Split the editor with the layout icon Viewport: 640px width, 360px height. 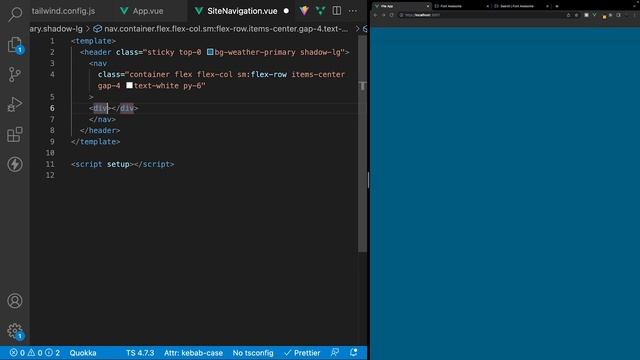tap(337, 11)
